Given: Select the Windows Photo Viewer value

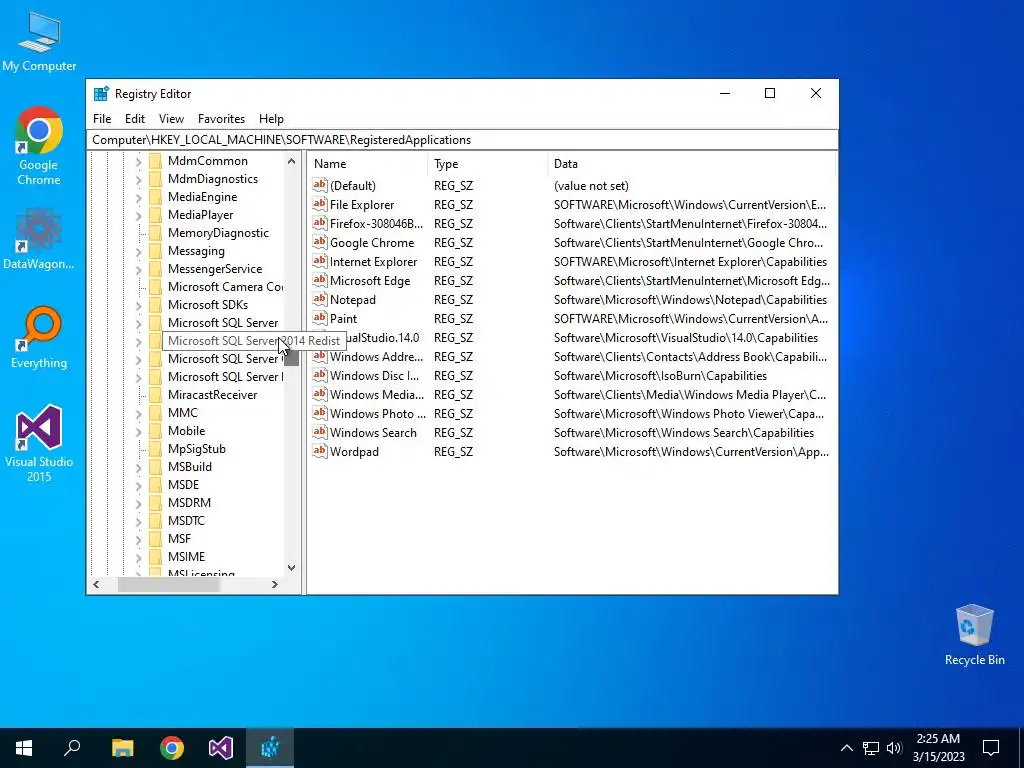Looking at the screenshot, I should point(377,414).
